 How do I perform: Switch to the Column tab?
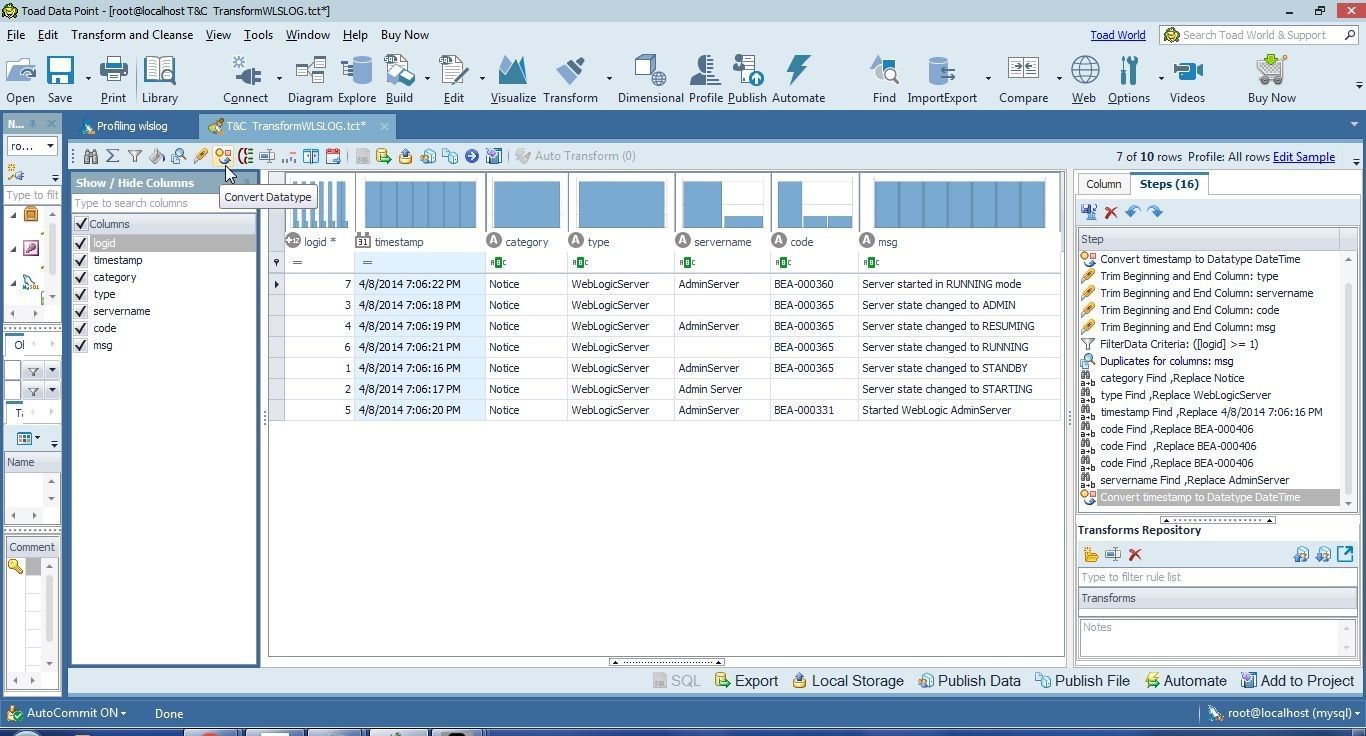click(x=1103, y=184)
